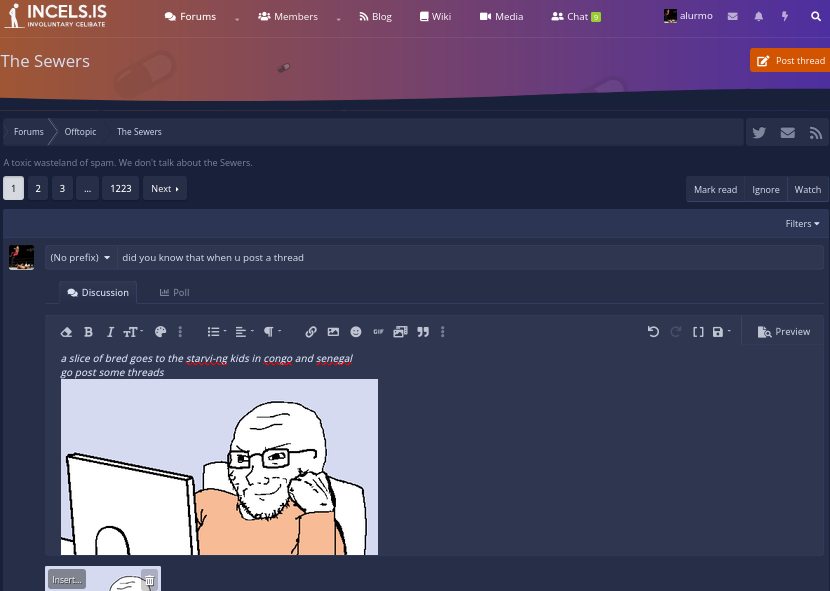Insert a quote block
The width and height of the screenshot is (830, 591).
[423, 332]
